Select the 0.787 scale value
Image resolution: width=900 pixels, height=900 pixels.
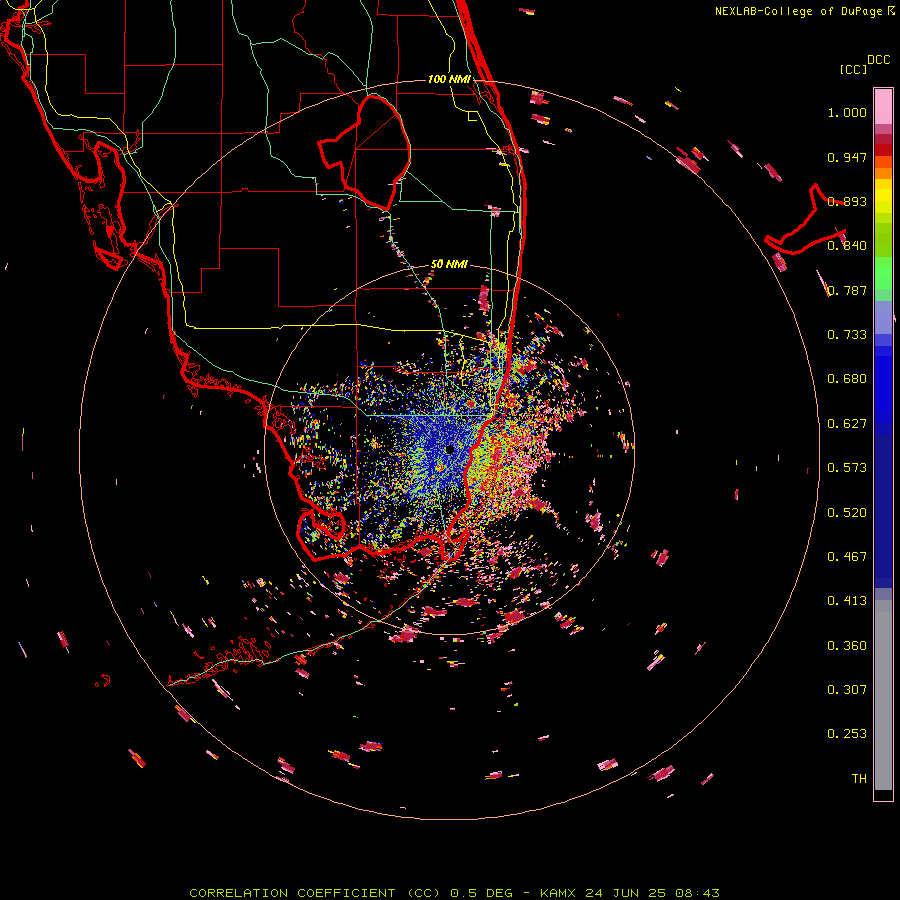847,290
